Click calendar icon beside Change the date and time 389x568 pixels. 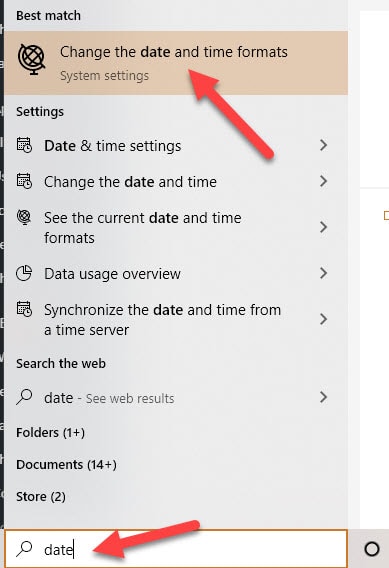coord(24,181)
